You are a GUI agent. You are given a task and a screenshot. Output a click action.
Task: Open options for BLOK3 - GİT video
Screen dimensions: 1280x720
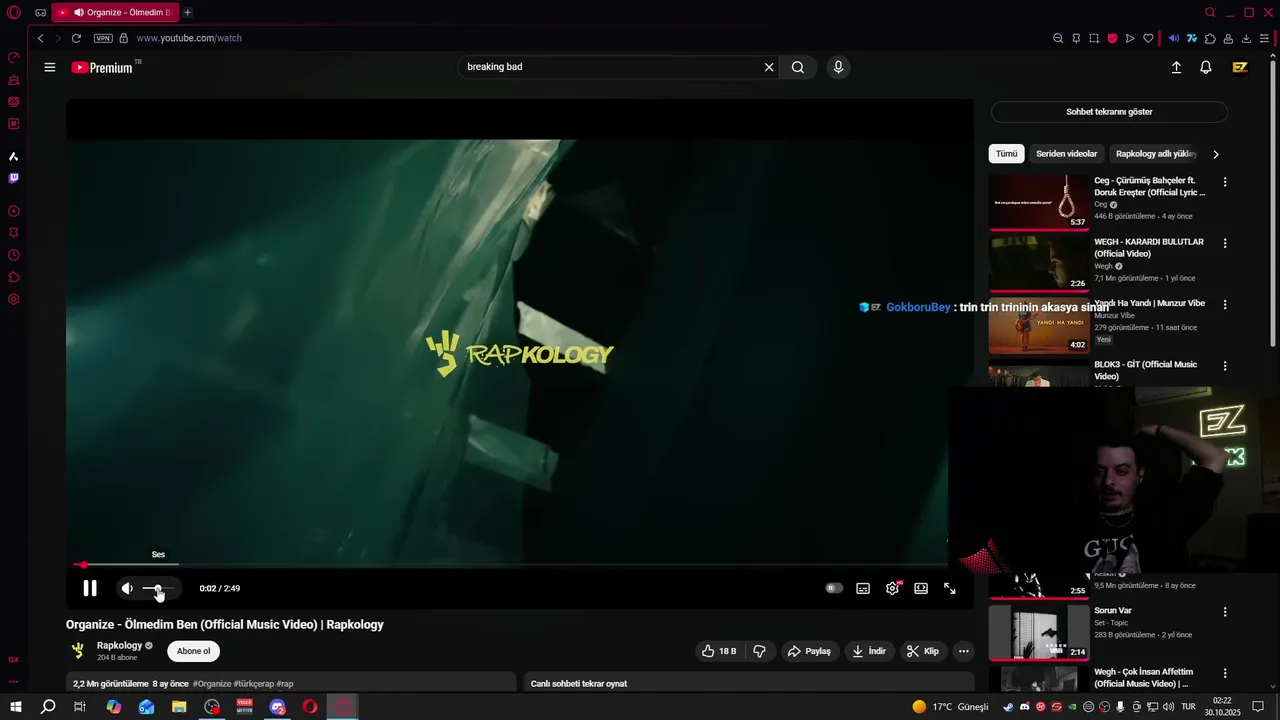point(1225,366)
